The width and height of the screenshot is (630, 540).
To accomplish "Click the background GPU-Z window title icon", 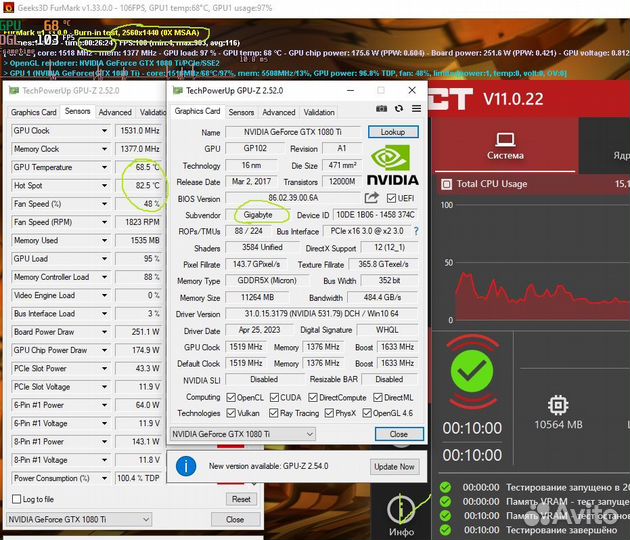I will click(x=14, y=90).
